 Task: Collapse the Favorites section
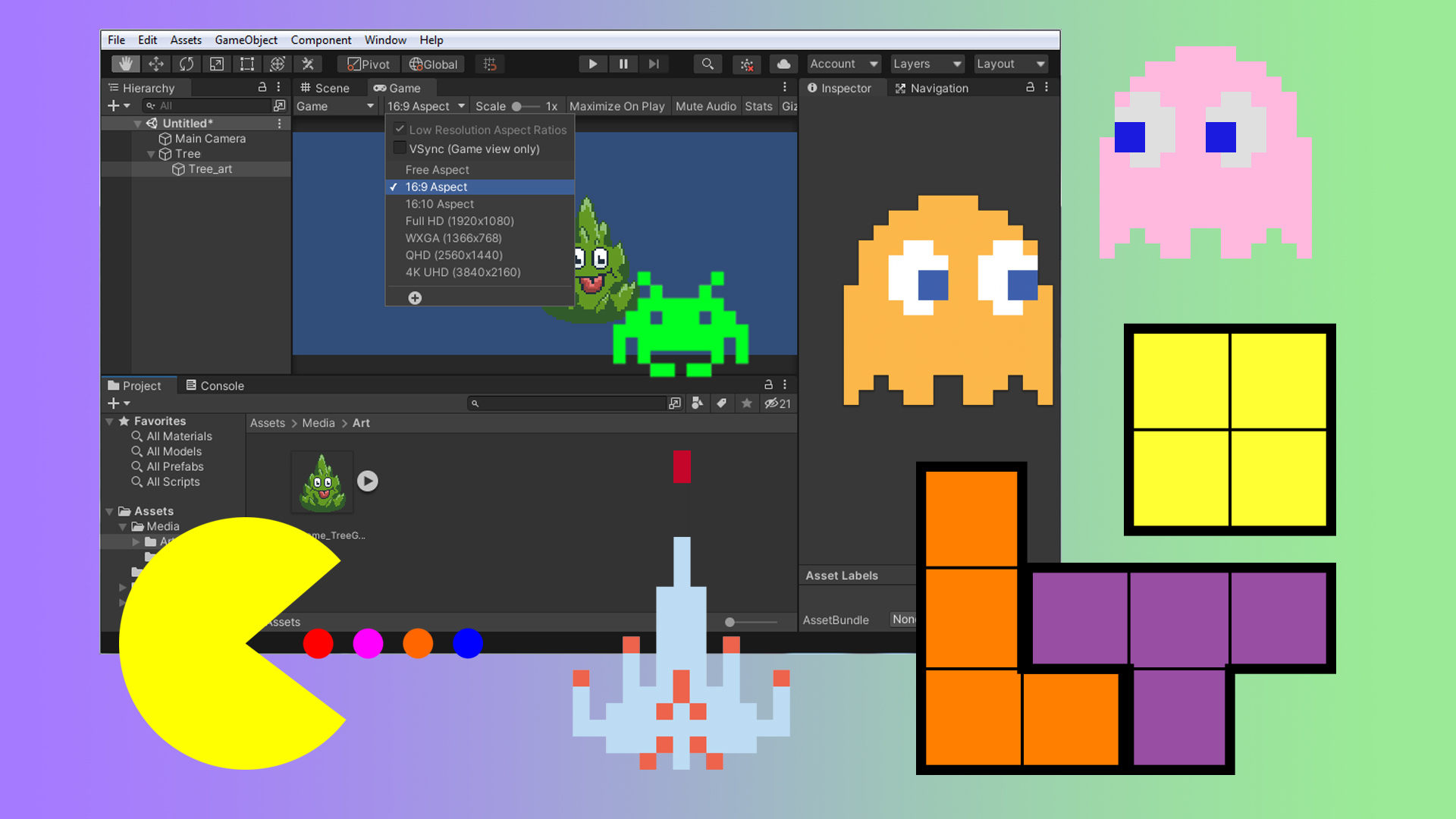[x=109, y=421]
